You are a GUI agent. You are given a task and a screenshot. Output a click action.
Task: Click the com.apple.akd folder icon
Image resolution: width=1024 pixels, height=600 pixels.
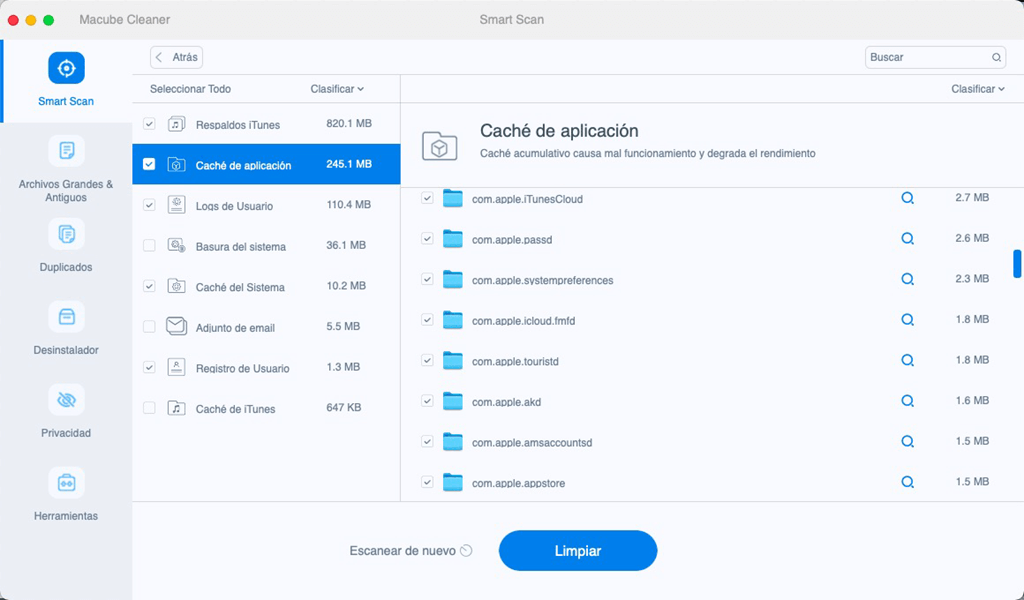[453, 401]
